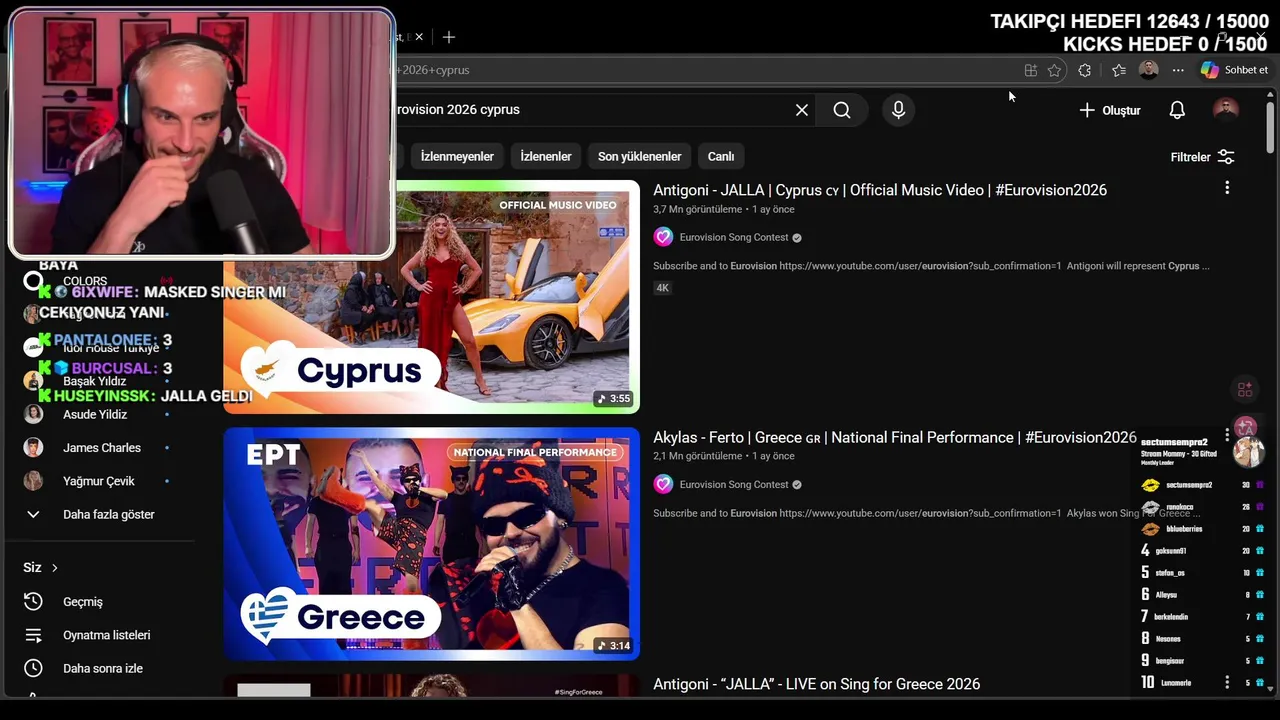Open more options for Akylas Ferto video

[x=1227, y=435]
